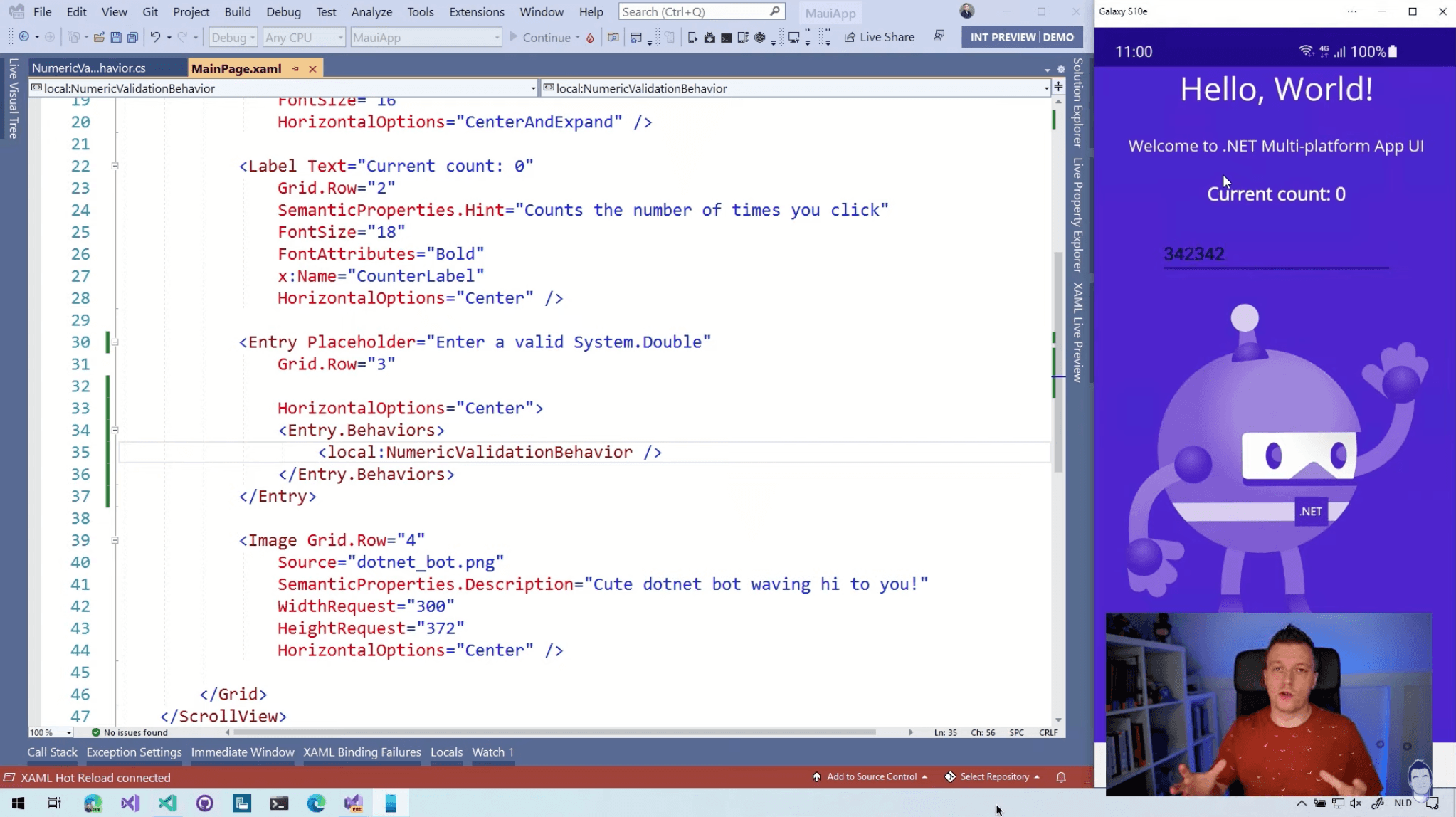Click the Live Share button label
Viewport: 1456px width, 817px height.
[887, 37]
